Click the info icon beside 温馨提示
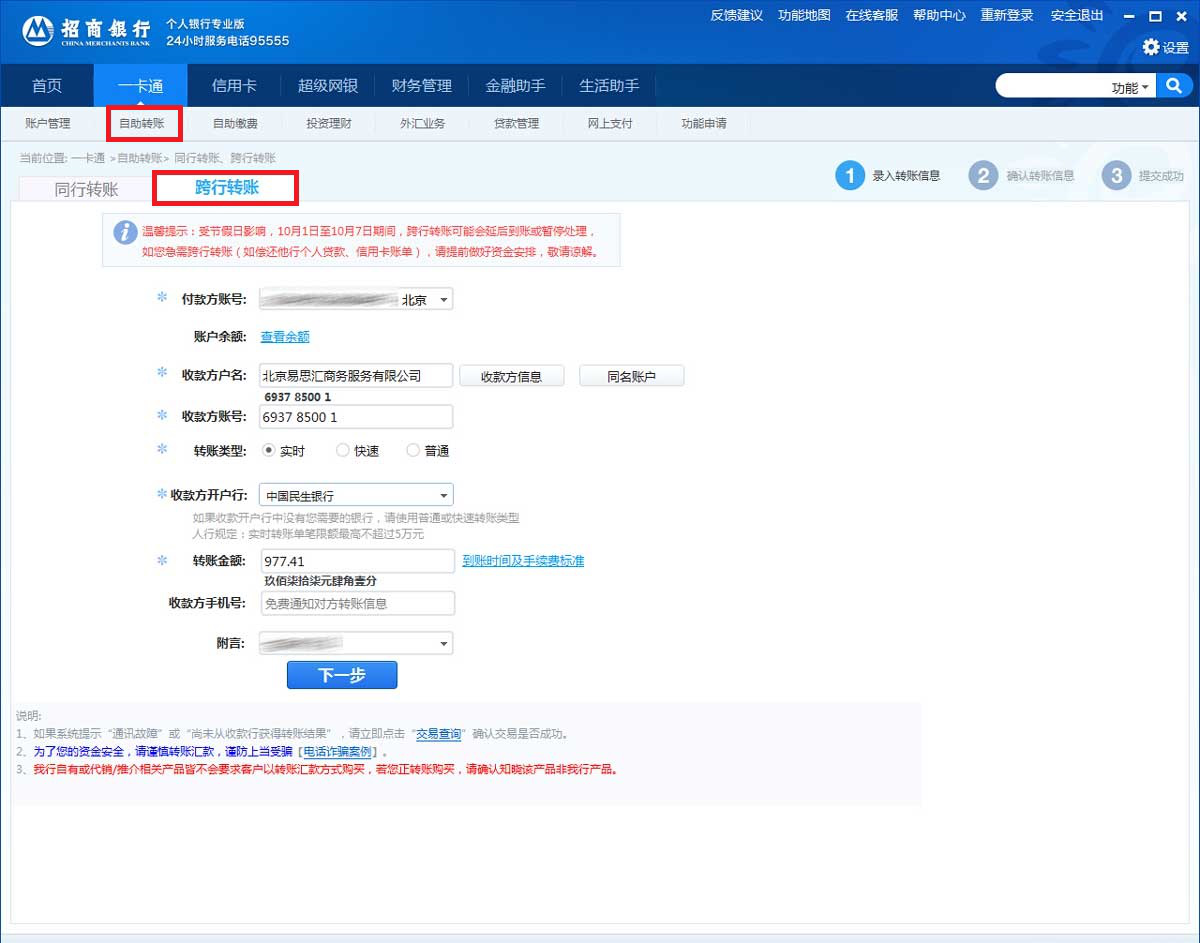1200x943 pixels. [125, 232]
